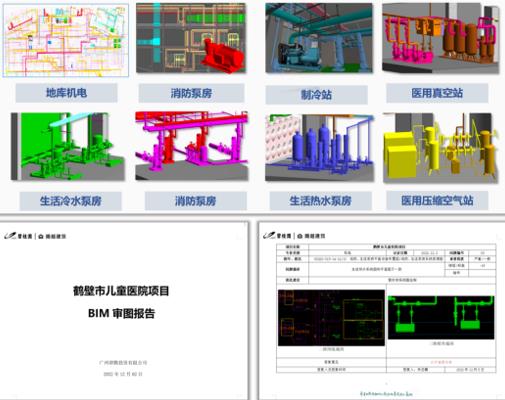505x400 pixels.
Task: Click the lower 消防泵房 label
Action: tap(196, 201)
